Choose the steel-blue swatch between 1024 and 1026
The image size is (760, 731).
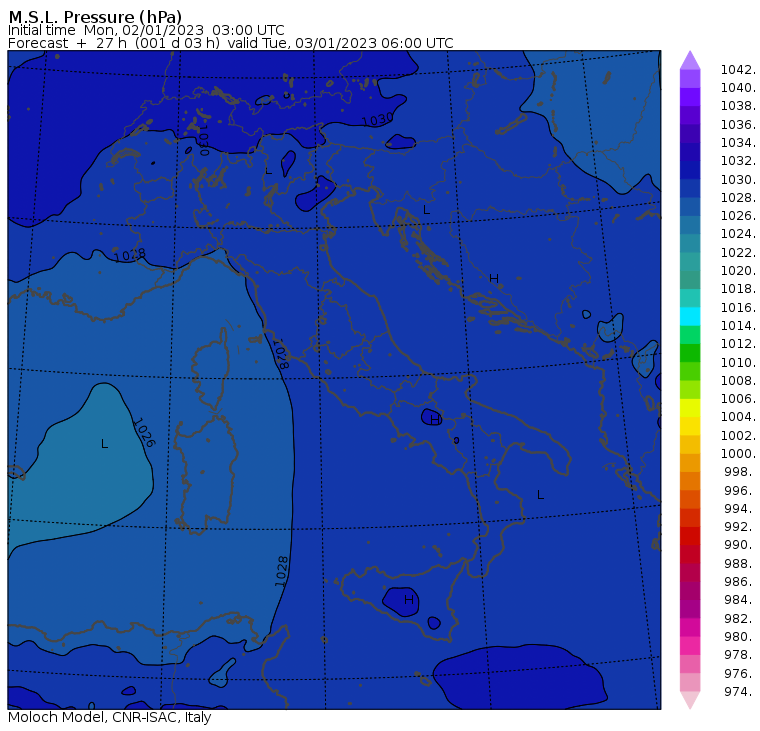tap(690, 225)
